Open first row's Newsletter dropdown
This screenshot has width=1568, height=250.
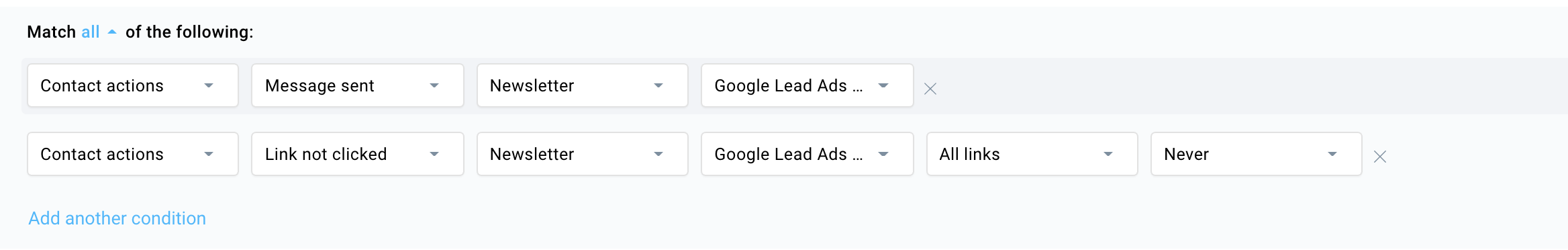point(582,85)
